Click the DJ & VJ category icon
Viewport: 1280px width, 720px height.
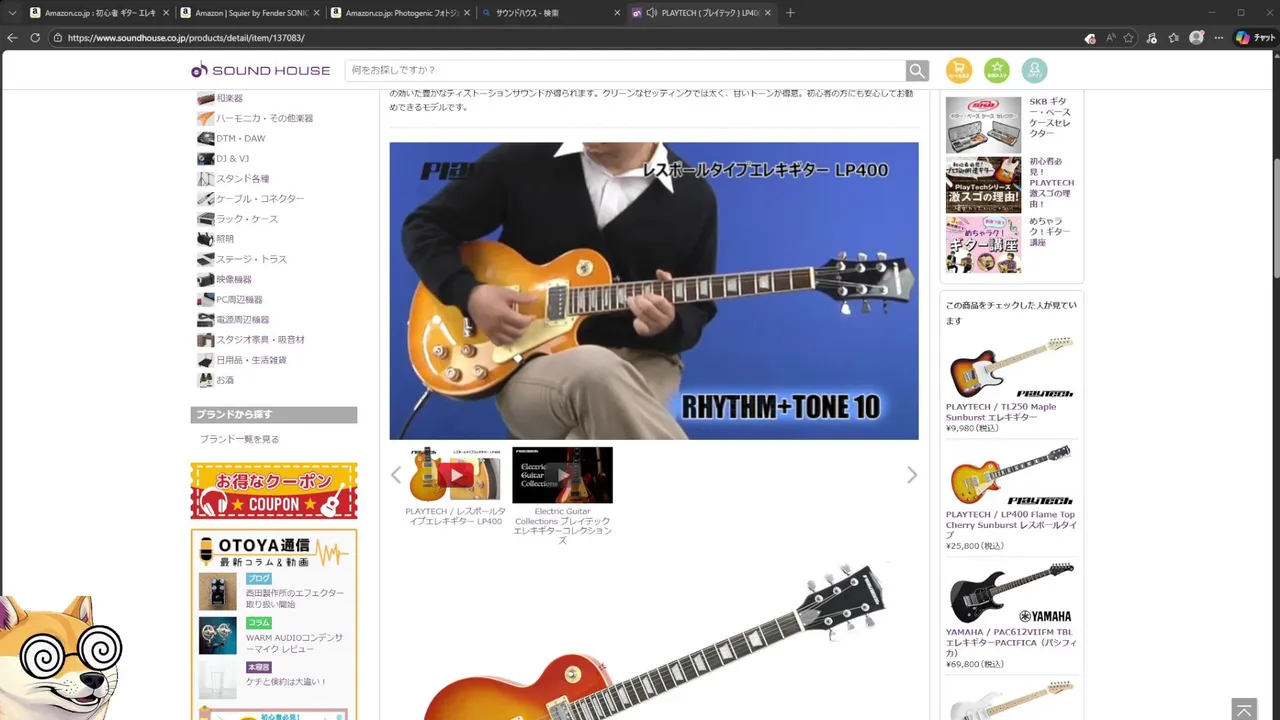tap(205, 158)
